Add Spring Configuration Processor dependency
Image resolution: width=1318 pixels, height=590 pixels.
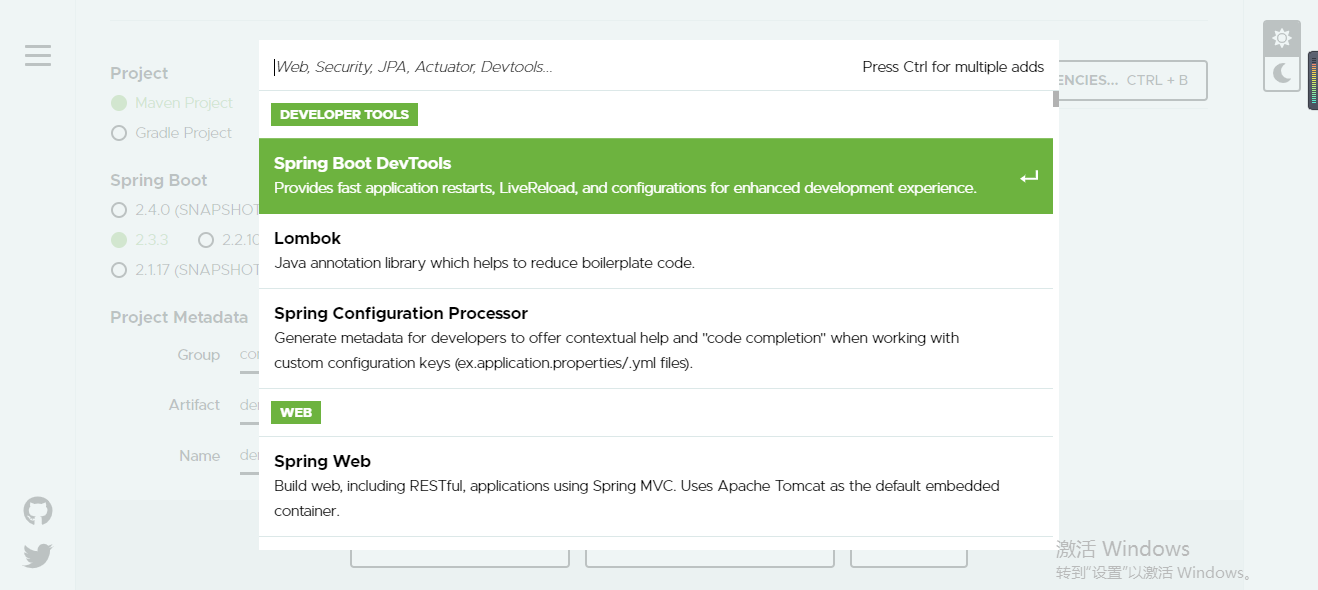point(656,339)
